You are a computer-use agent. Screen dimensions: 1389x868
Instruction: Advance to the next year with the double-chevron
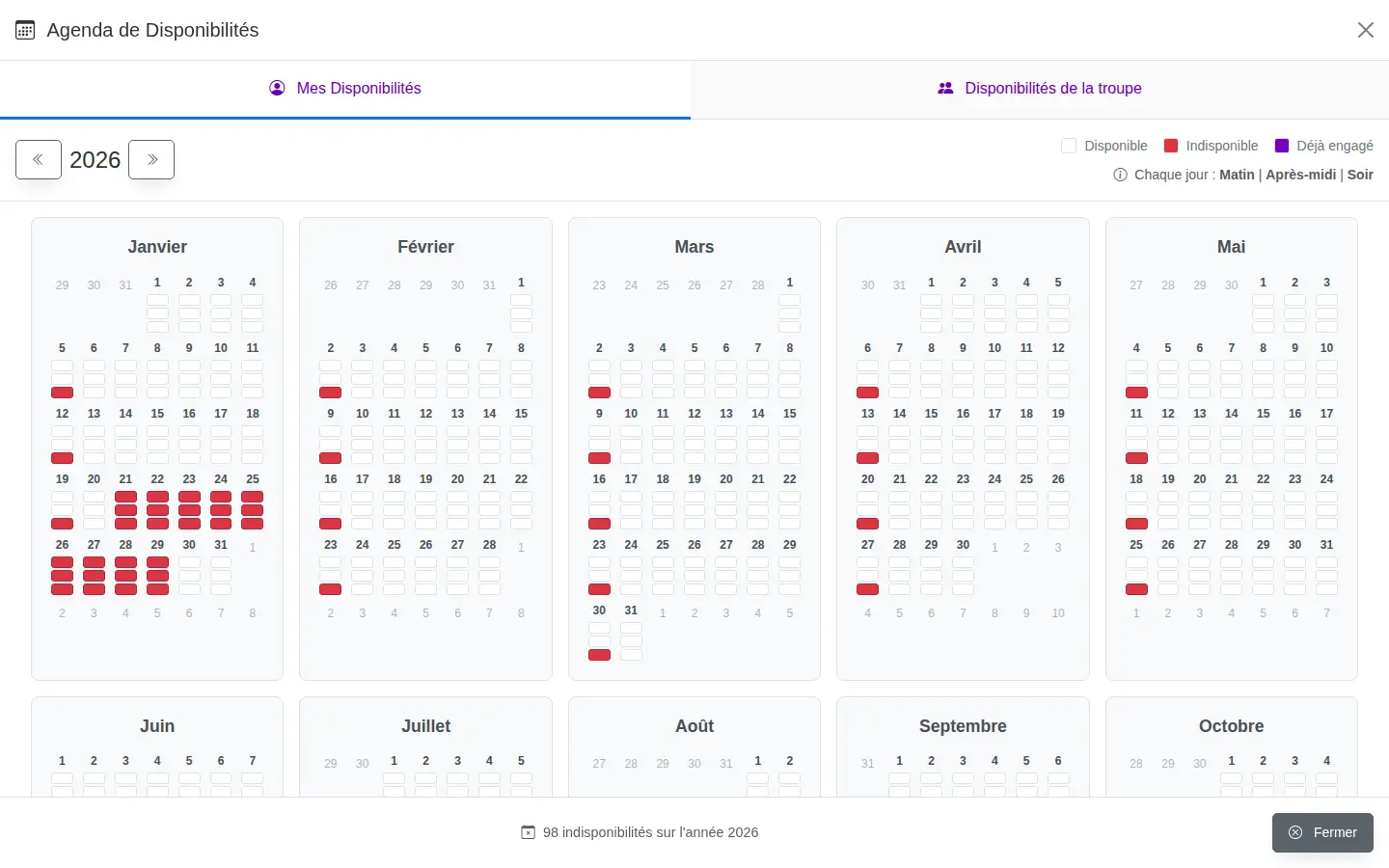(151, 160)
